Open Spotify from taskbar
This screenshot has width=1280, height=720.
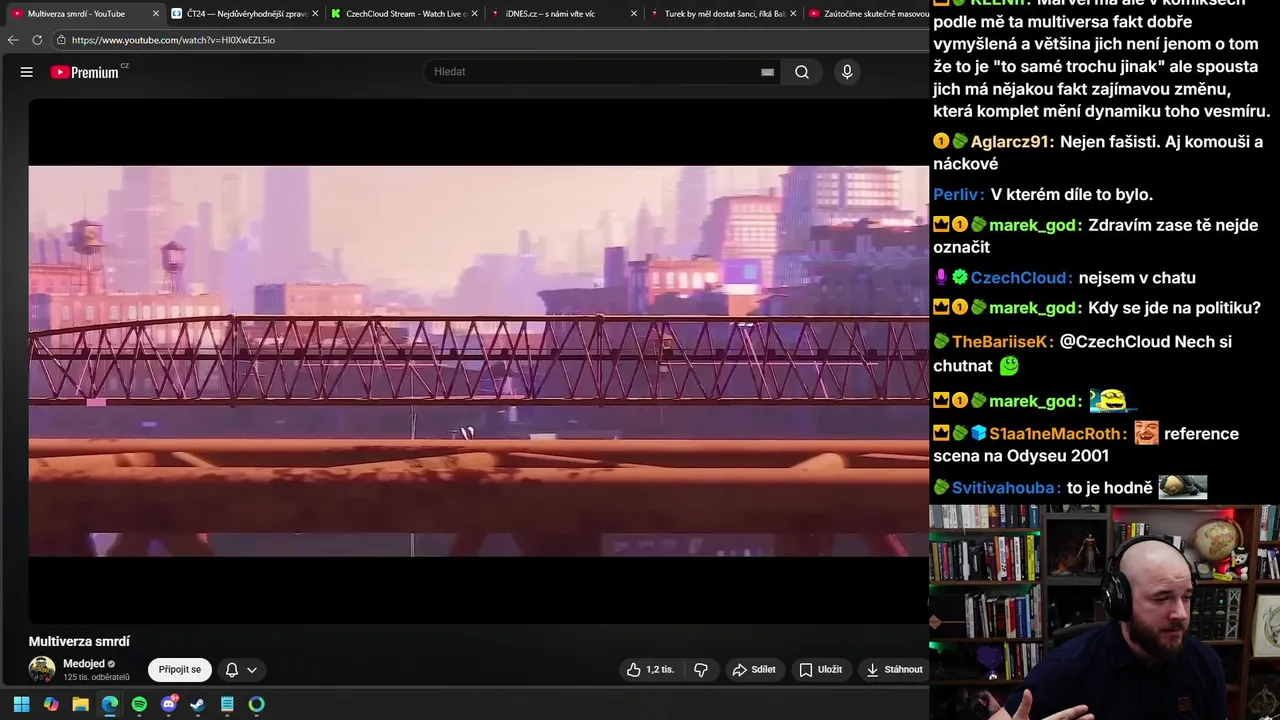pyautogui.click(x=139, y=704)
